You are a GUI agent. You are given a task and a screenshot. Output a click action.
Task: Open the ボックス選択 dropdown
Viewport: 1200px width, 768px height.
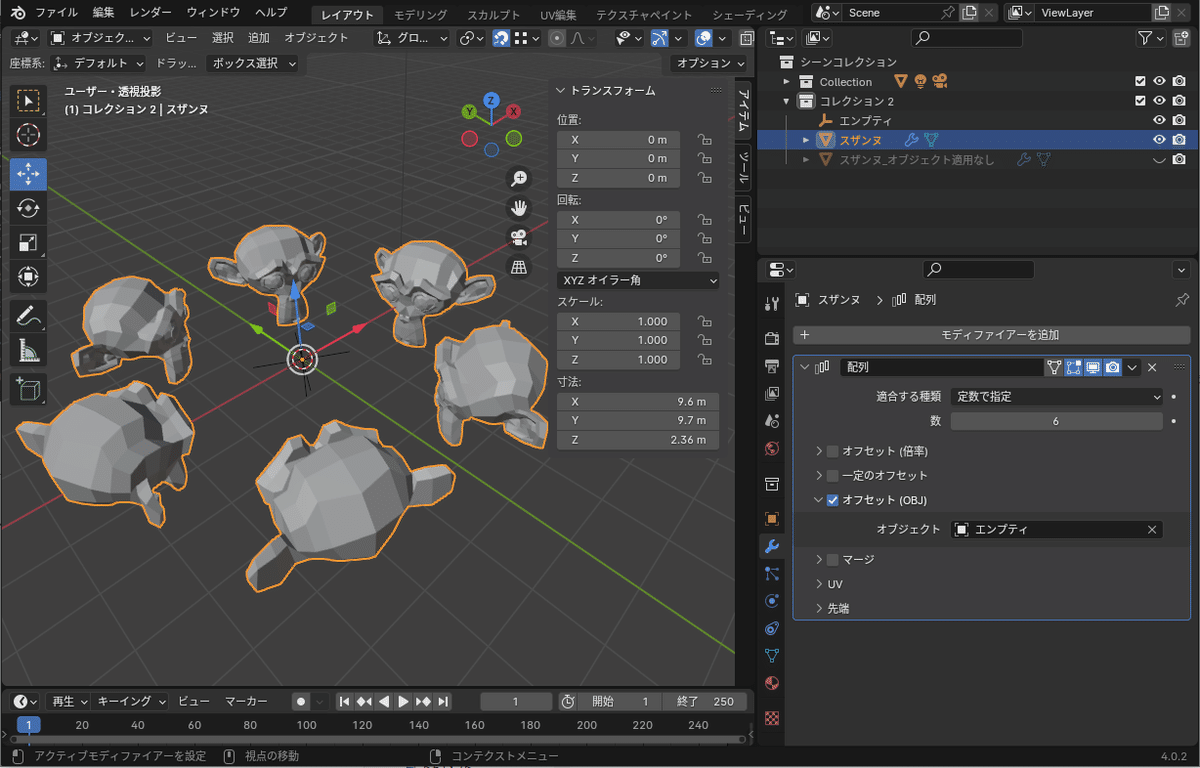pyautogui.click(x=253, y=63)
